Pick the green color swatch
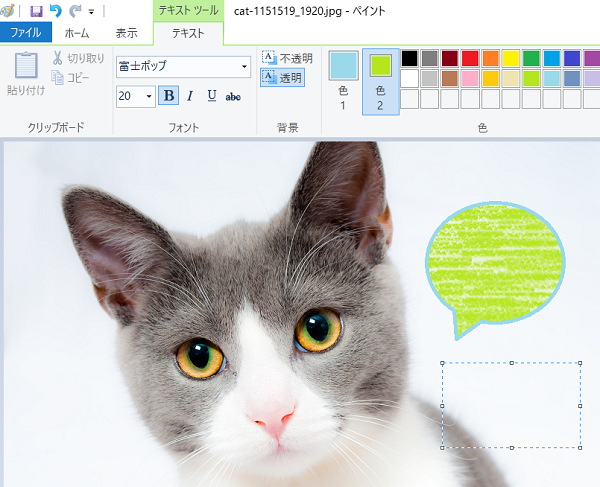Viewport: 600px width, 487px height. (532, 59)
